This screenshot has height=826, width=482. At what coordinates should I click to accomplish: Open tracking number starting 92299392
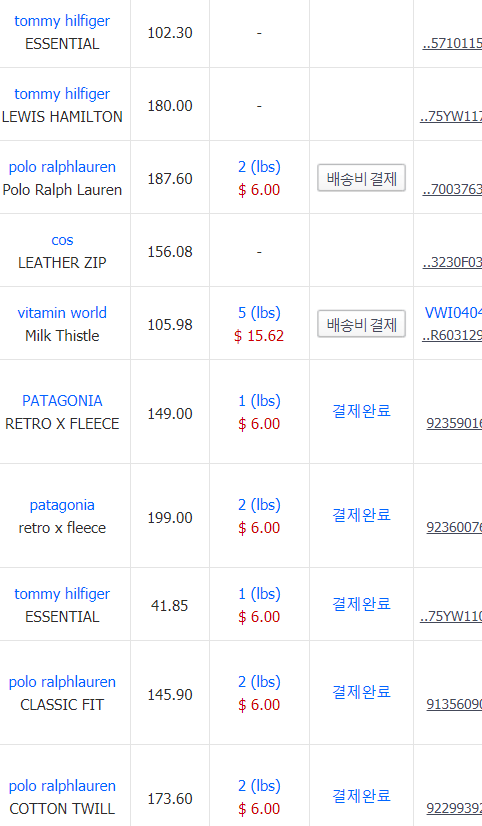point(454,808)
